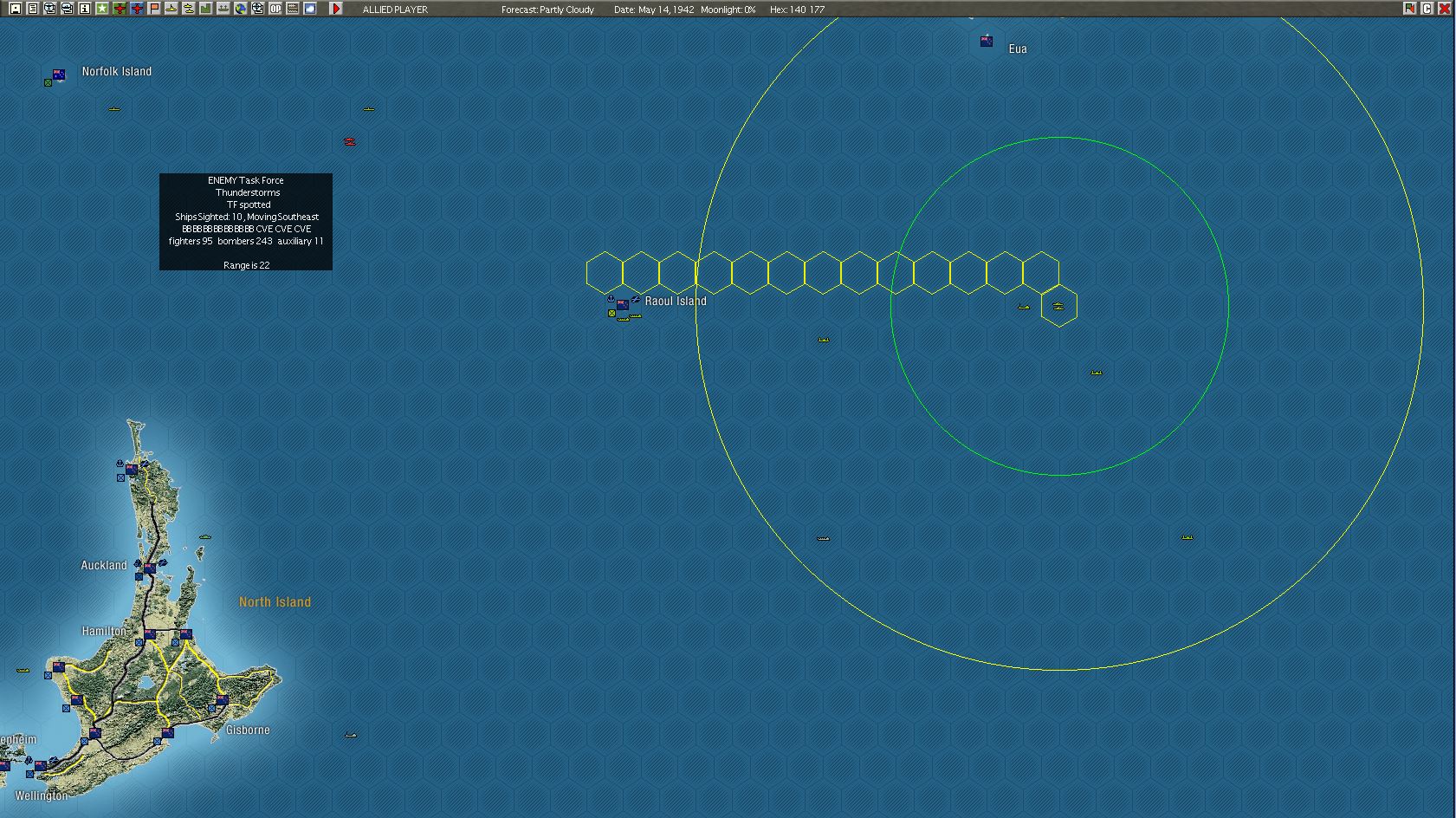Open the green factory toolbar icon
Viewport: 1456px width, 818px height.
point(205,9)
